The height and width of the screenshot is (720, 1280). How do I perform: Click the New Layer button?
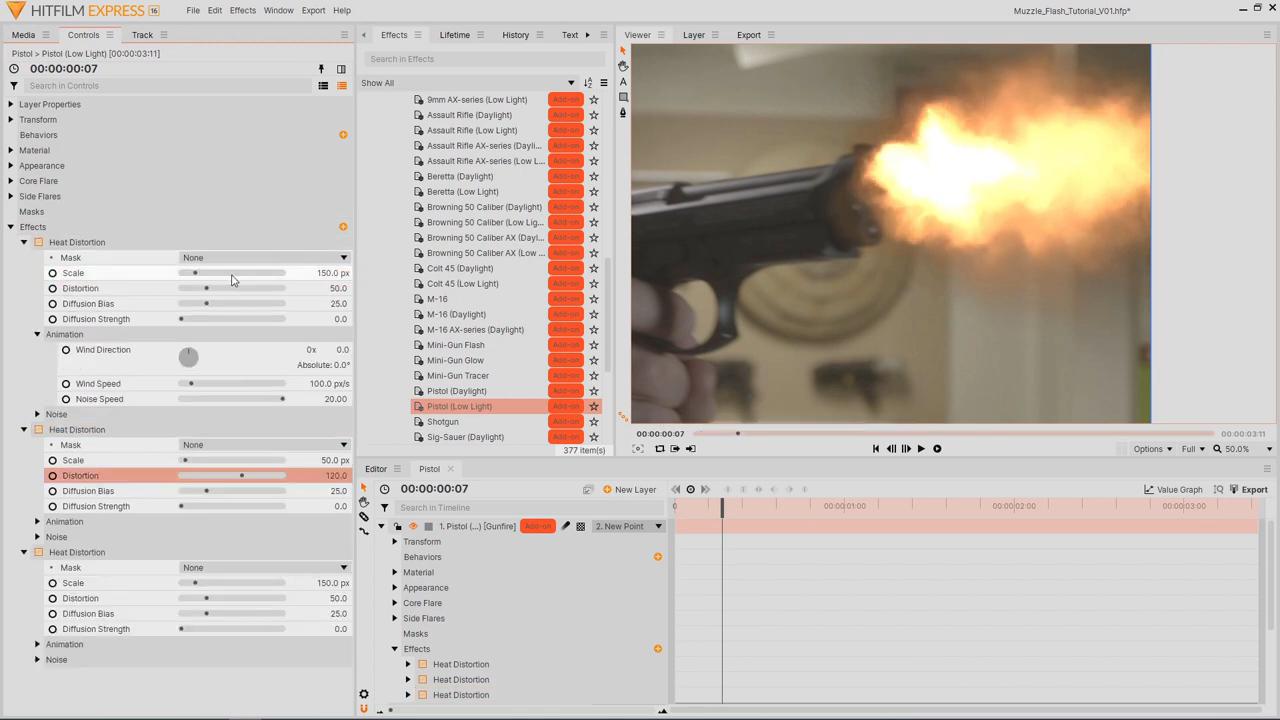click(x=630, y=490)
